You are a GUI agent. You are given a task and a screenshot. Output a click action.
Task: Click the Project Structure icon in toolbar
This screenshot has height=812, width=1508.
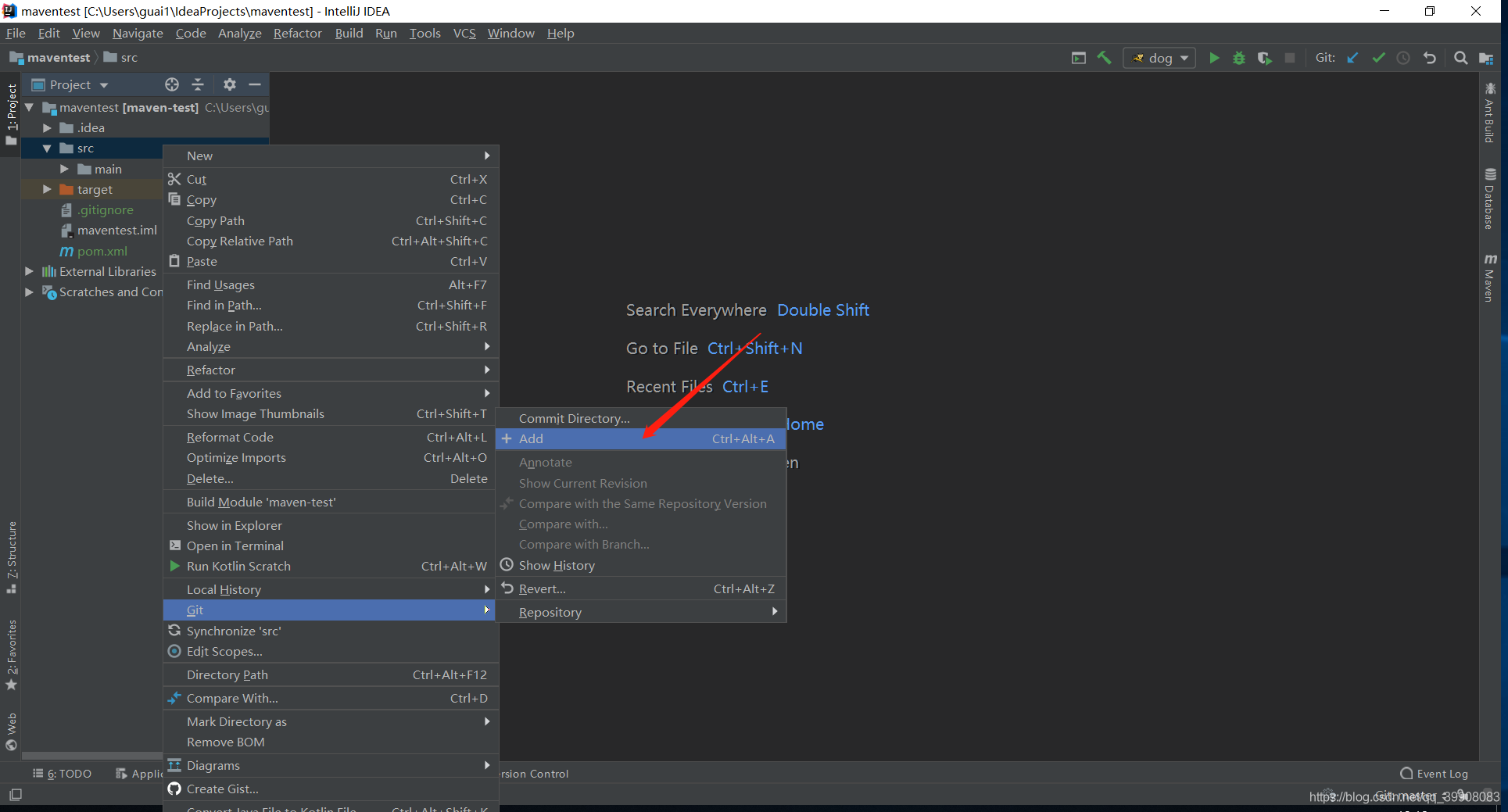coord(1486,58)
